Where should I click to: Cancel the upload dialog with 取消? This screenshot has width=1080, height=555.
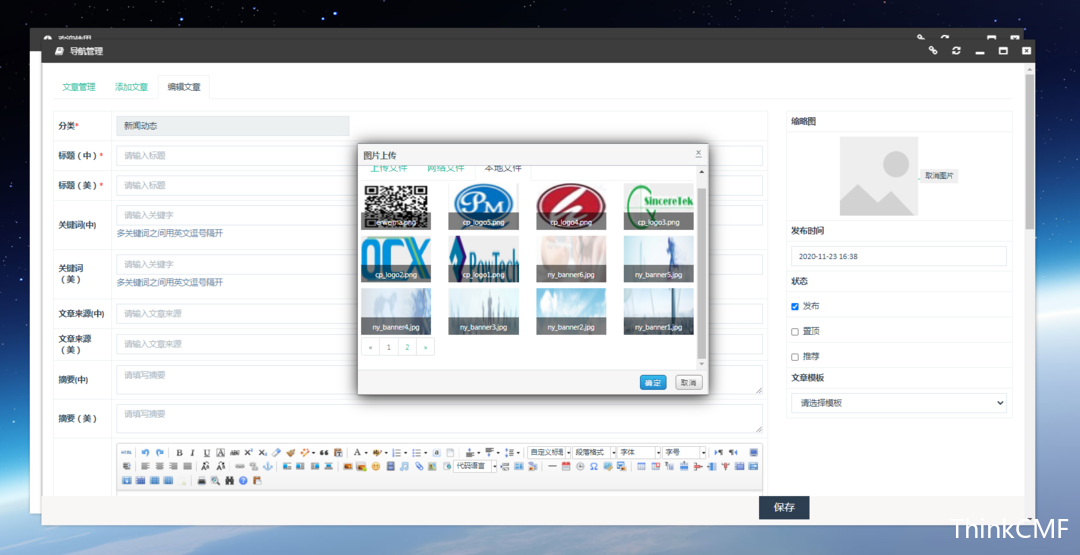click(x=689, y=383)
